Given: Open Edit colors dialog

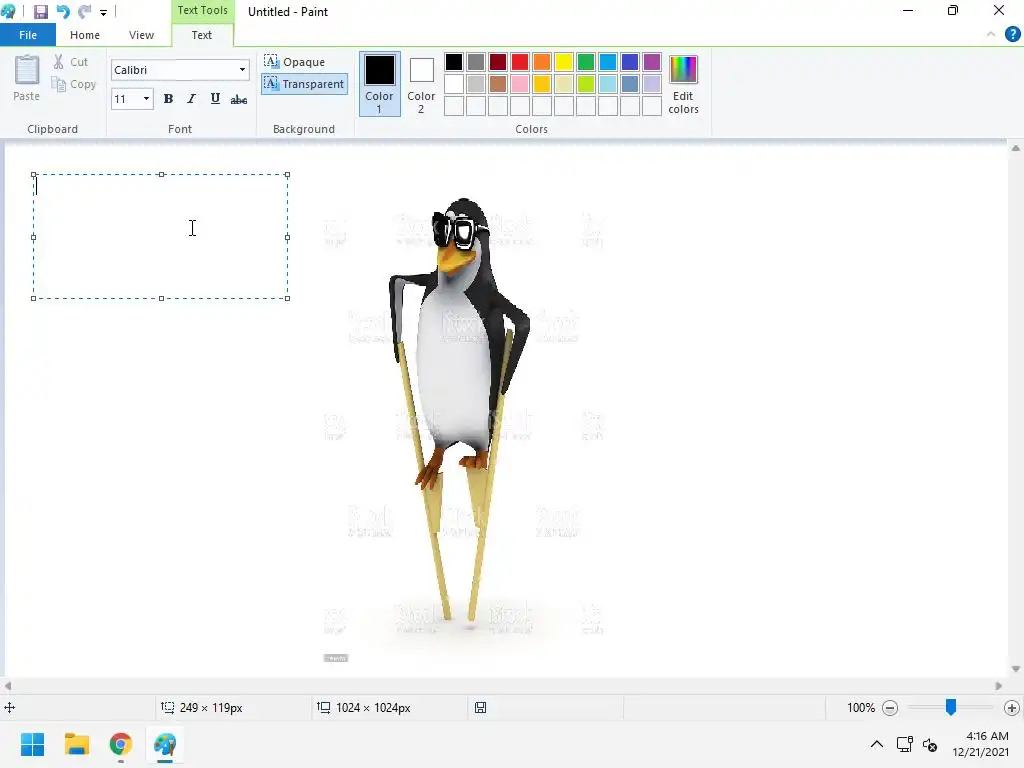Looking at the screenshot, I should [683, 85].
